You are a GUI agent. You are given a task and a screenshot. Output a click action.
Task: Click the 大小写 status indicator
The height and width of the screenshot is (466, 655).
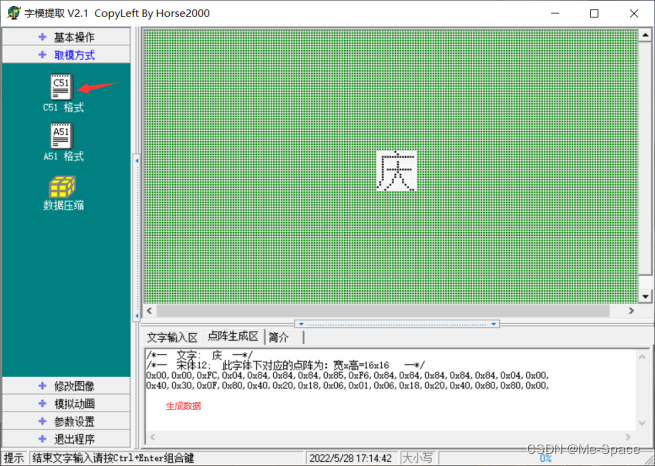(x=418, y=458)
